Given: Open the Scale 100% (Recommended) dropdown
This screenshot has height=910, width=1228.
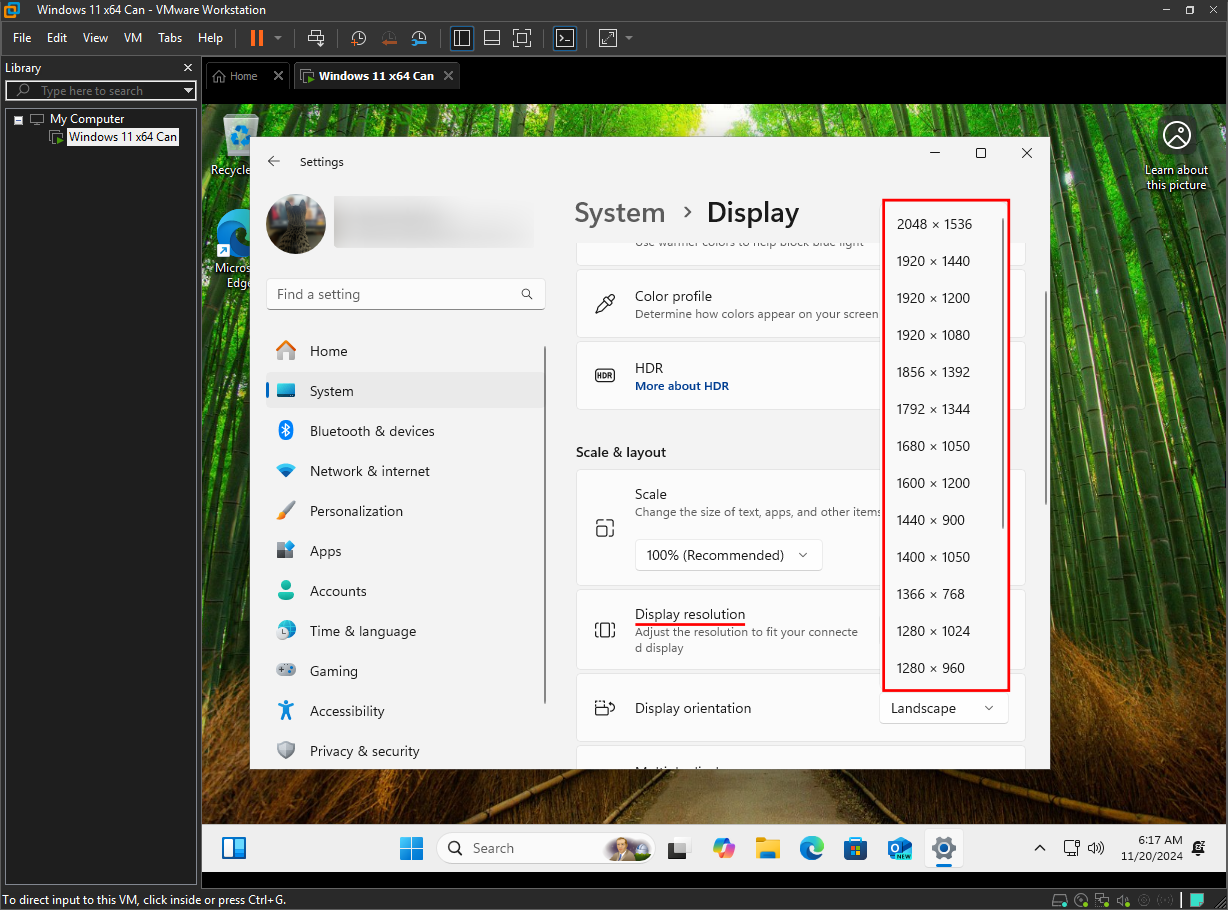Looking at the screenshot, I should tap(728, 555).
